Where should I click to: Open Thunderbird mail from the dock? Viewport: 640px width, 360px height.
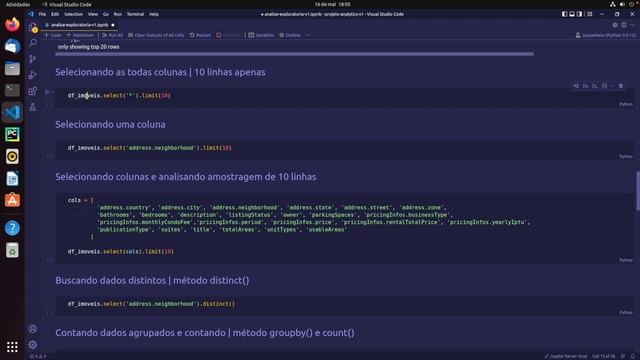(12, 46)
